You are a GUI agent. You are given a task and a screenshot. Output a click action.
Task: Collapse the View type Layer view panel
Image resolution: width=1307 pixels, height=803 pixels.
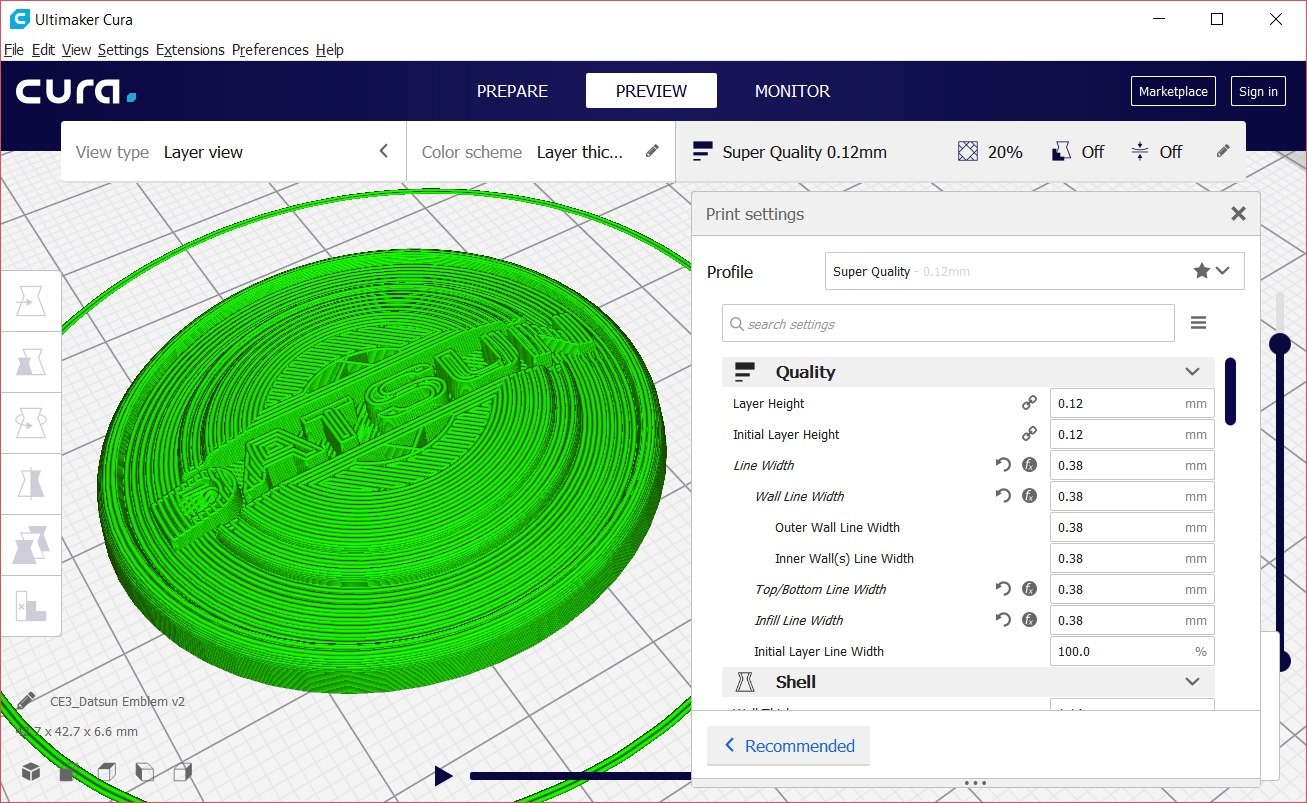click(x=383, y=152)
